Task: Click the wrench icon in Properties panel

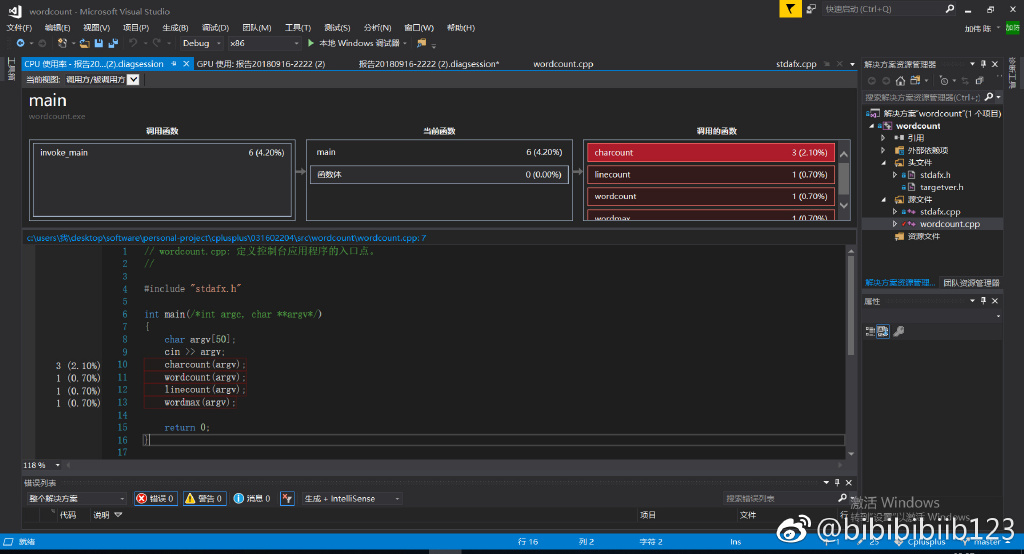Action: click(898, 331)
